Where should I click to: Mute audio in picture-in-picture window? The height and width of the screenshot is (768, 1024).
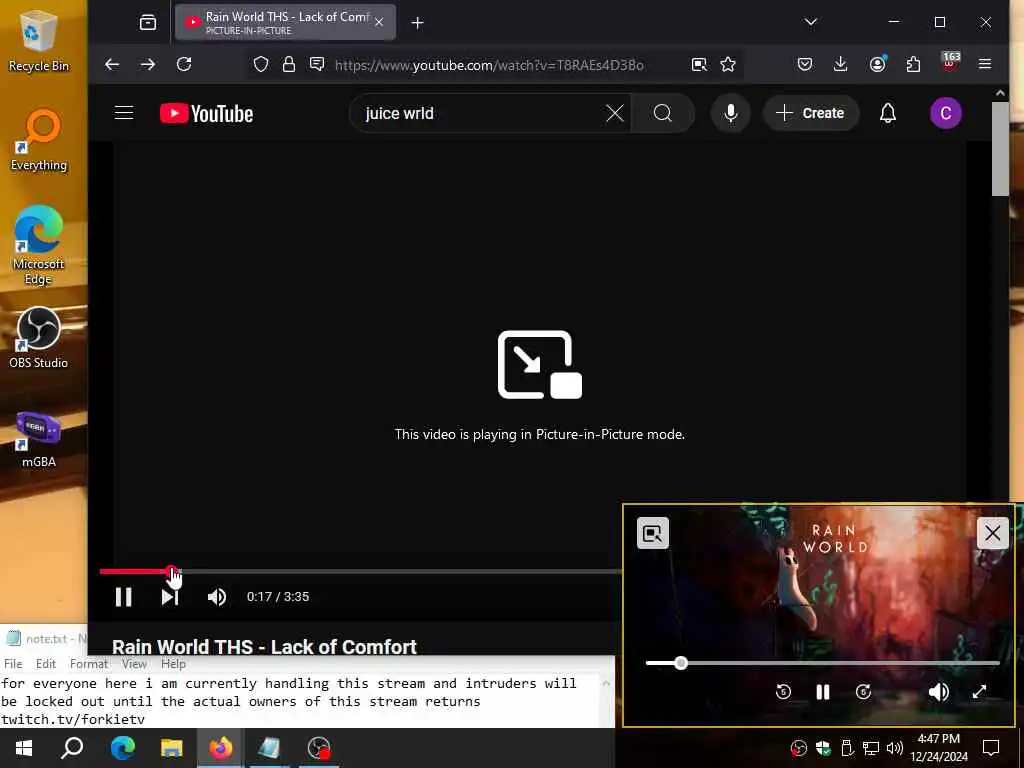938,692
